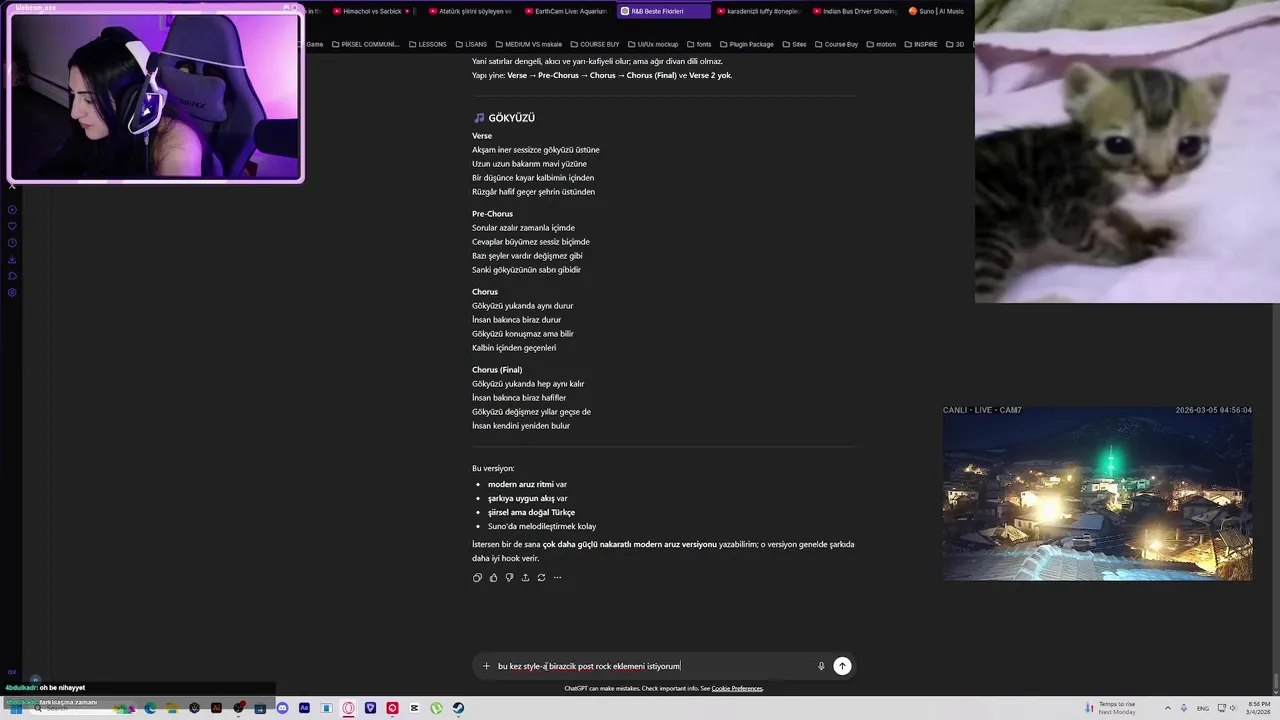Open Microsoft Edge from the taskbar
Image resolution: width=1280 pixels, height=720 pixels.
coord(150,708)
